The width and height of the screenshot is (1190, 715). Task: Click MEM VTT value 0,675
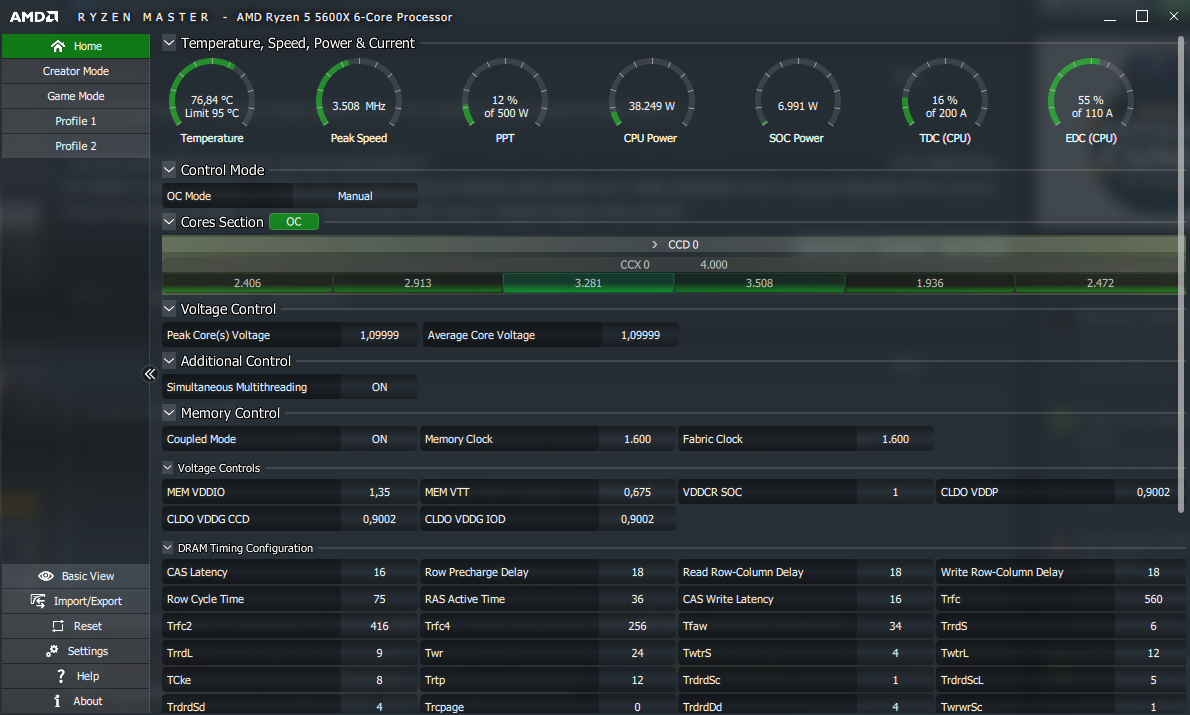[638, 493]
